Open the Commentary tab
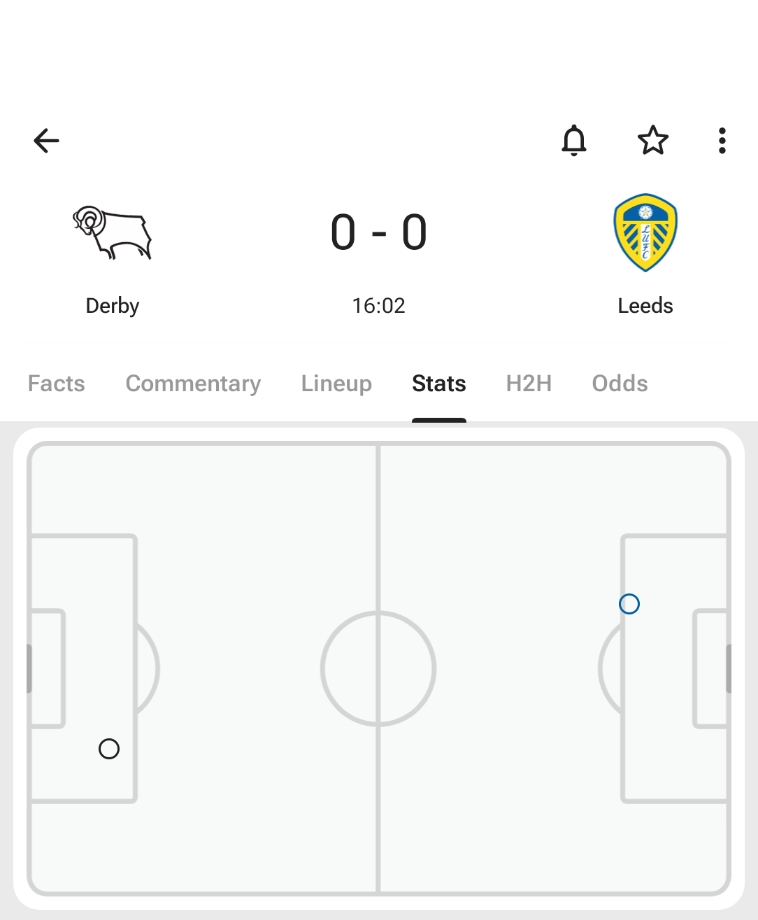The height and width of the screenshot is (920, 758). [x=193, y=384]
